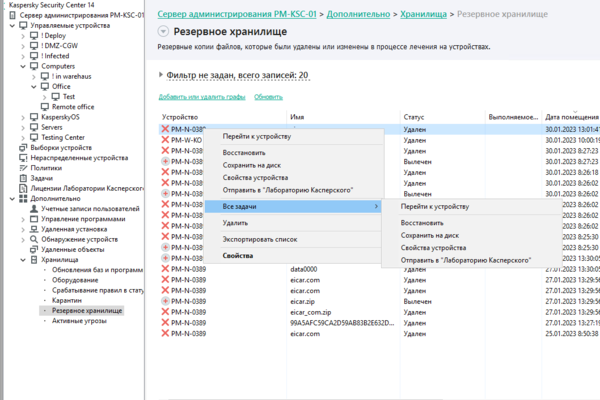The width and height of the screenshot is (600, 400).
Task: Sort by the Дата помещения column header
Action: 572,117
